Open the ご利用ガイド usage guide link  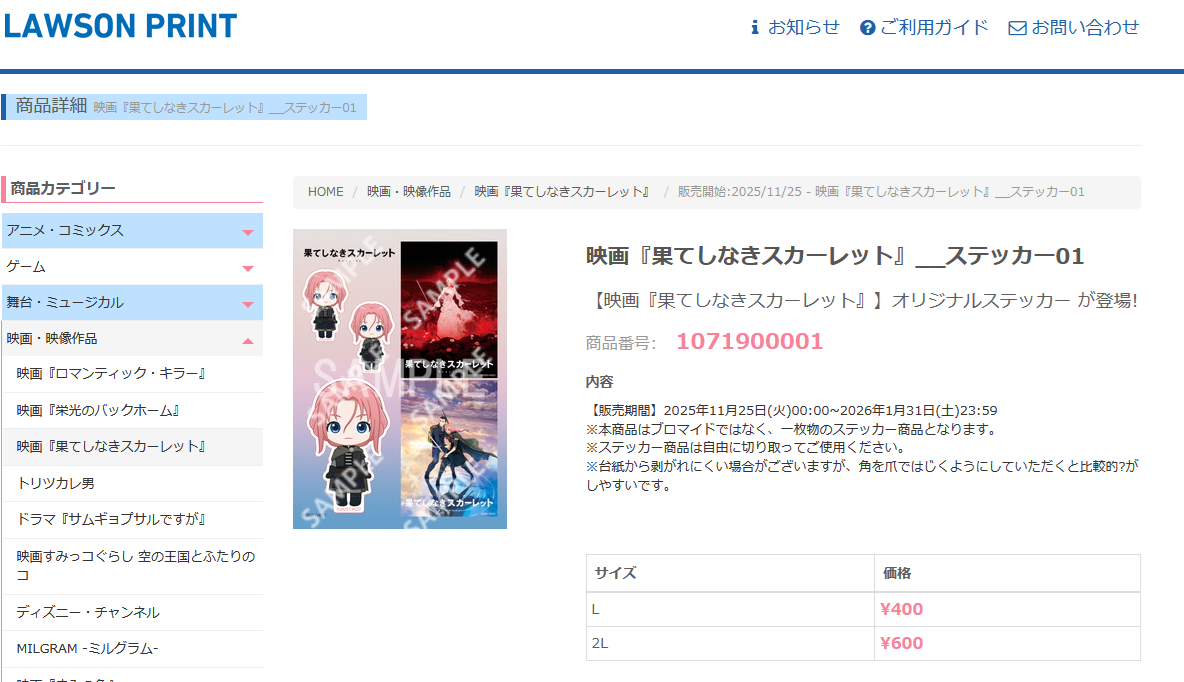pos(934,28)
